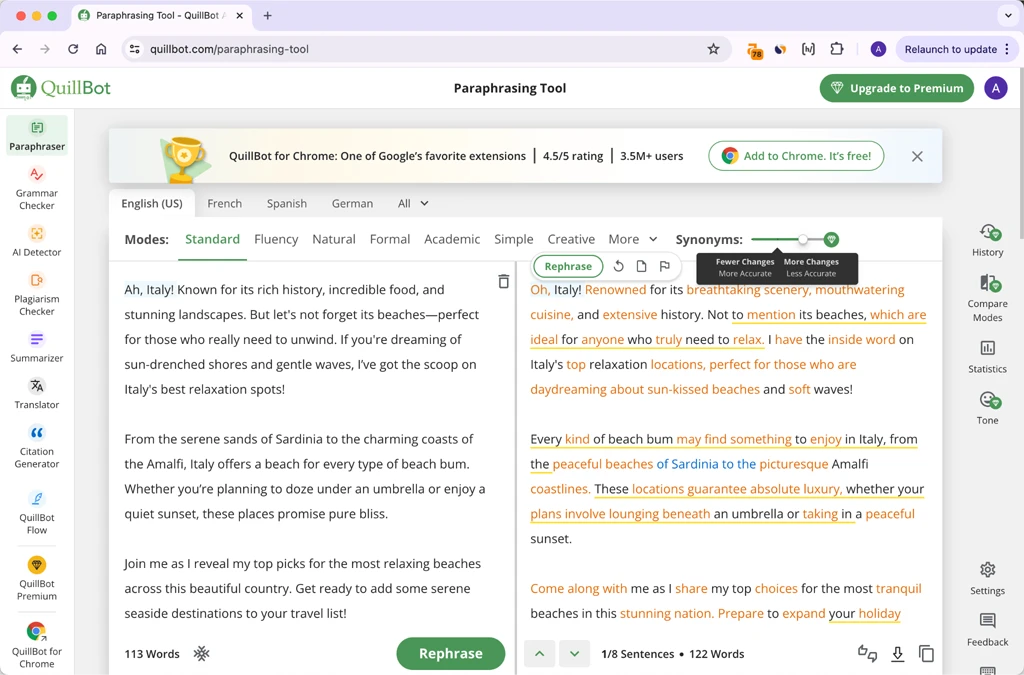The width and height of the screenshot is (1024, 675).
Task: Click the premium diamond on Synonyms slider
Action: click(831, 240)
